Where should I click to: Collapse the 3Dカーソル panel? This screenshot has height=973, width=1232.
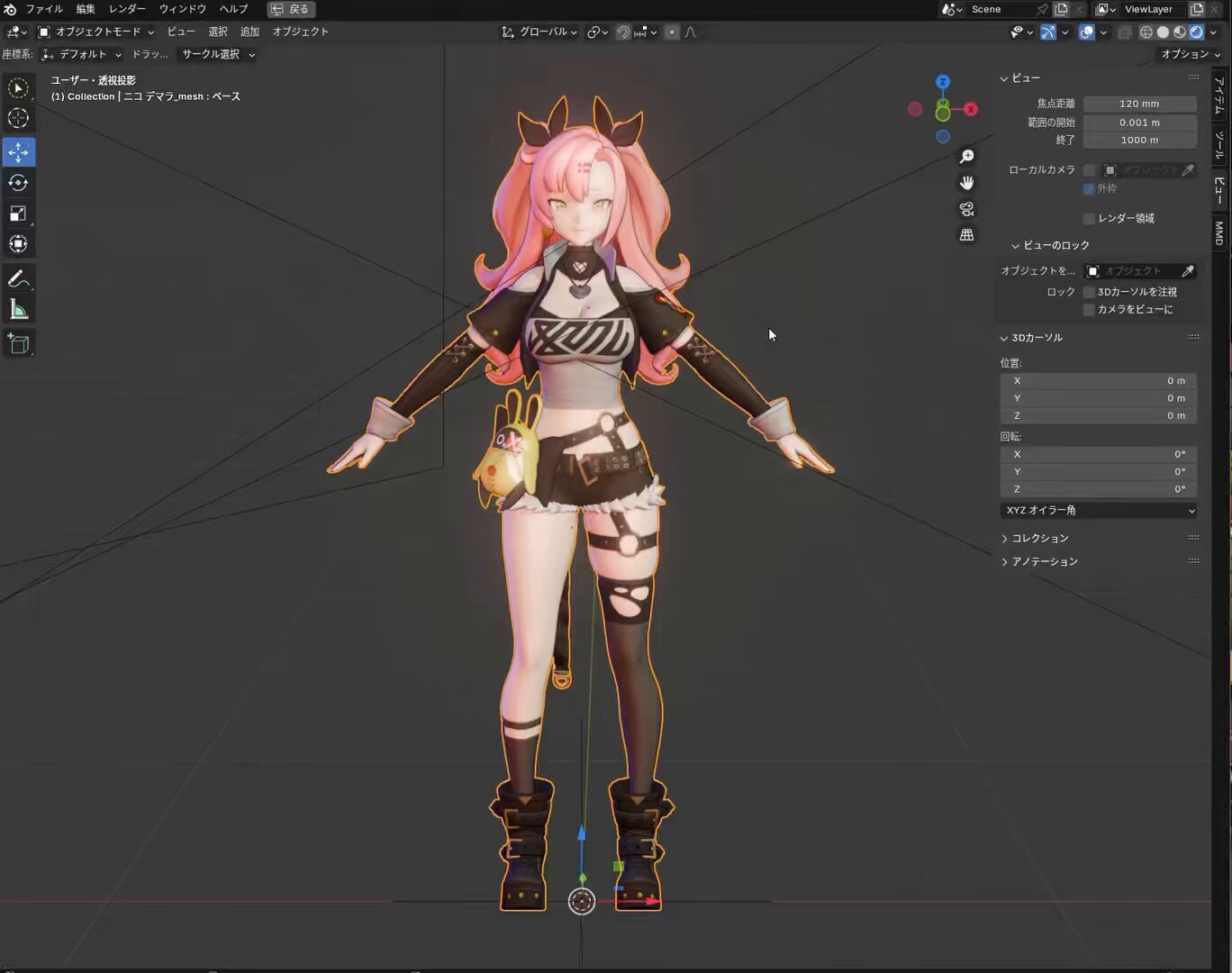point(1032,338)
